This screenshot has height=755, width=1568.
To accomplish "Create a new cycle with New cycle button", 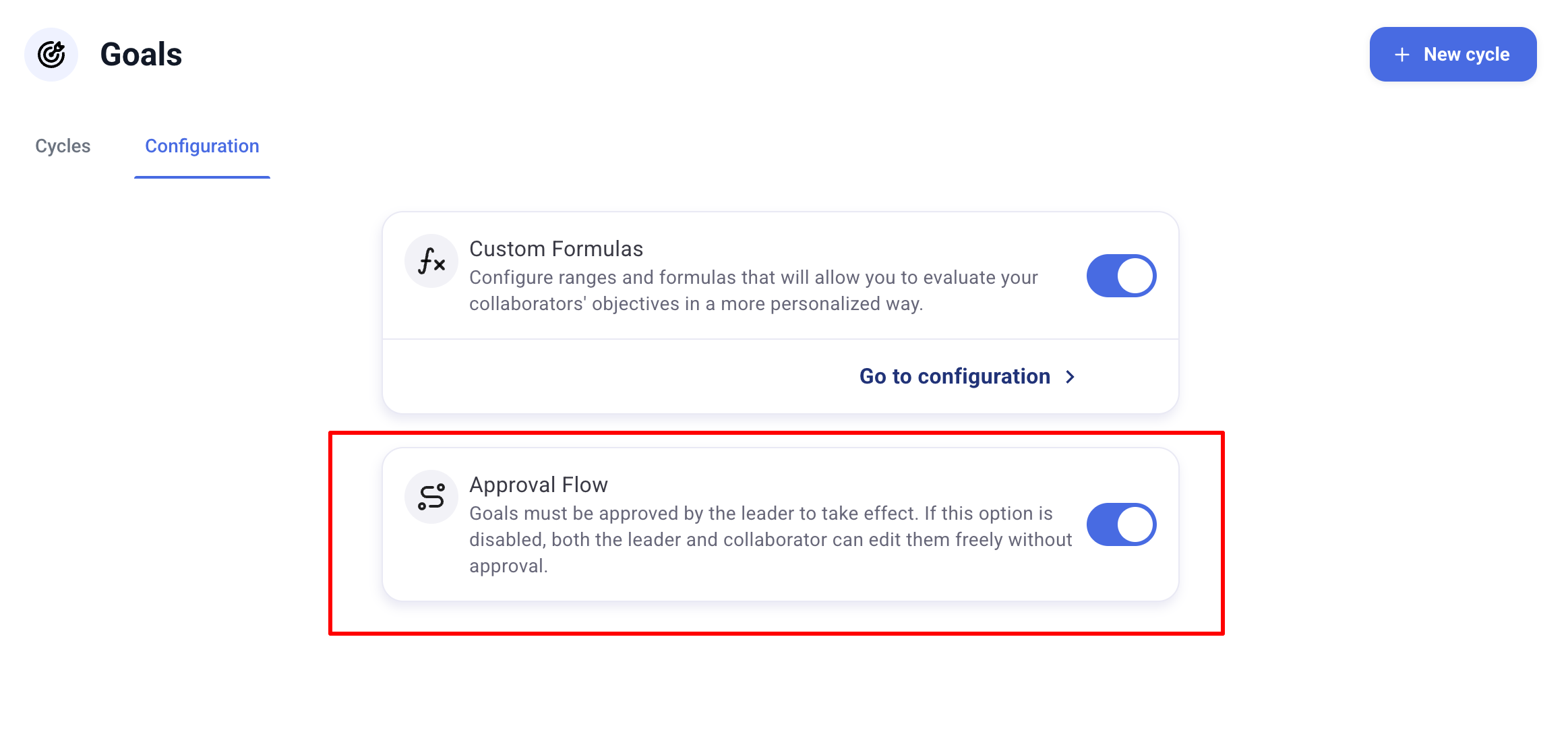I will [1453, 55].
